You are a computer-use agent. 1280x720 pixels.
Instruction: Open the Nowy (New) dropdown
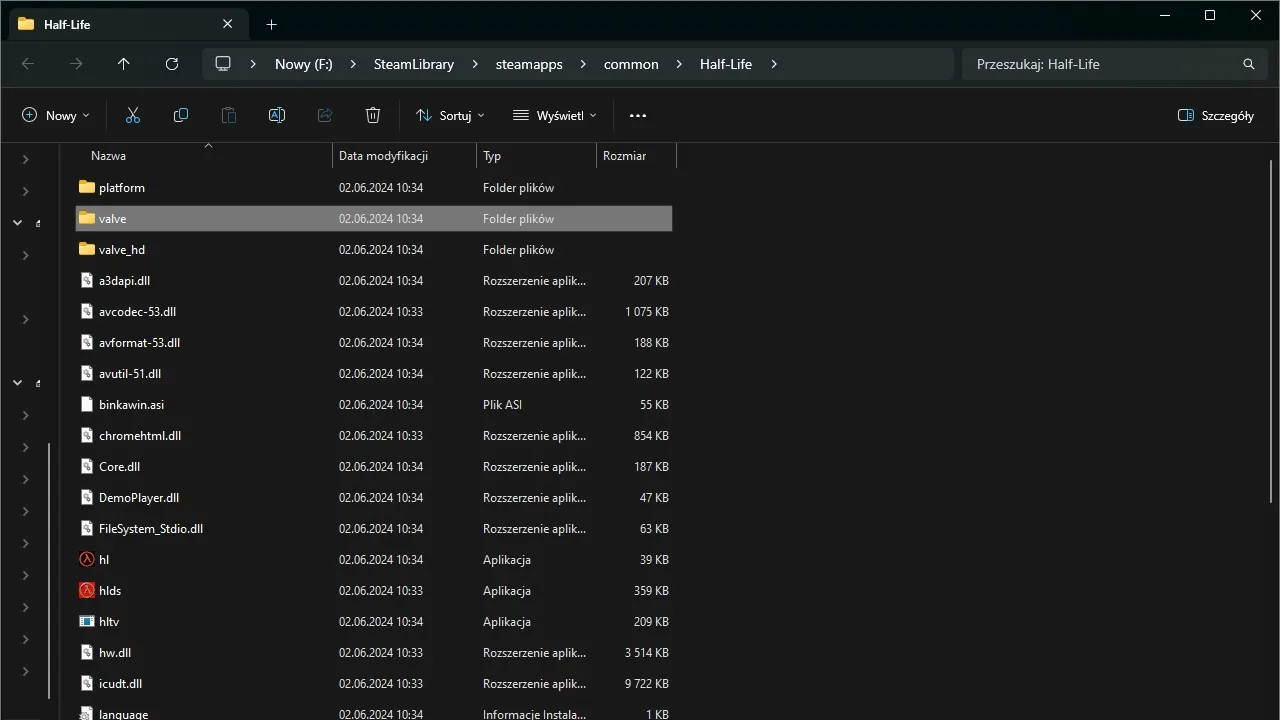pos(56,116)
